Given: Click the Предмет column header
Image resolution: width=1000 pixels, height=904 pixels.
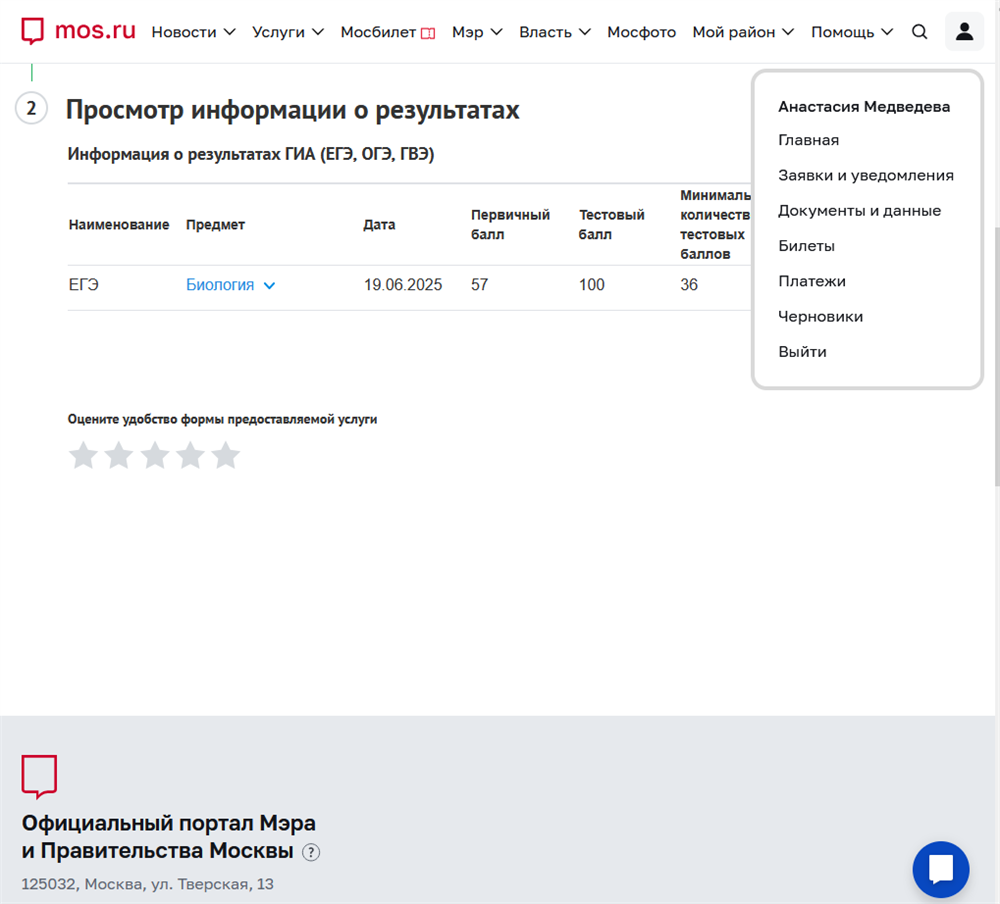Looking at the screenshot, I should [216, 225].
